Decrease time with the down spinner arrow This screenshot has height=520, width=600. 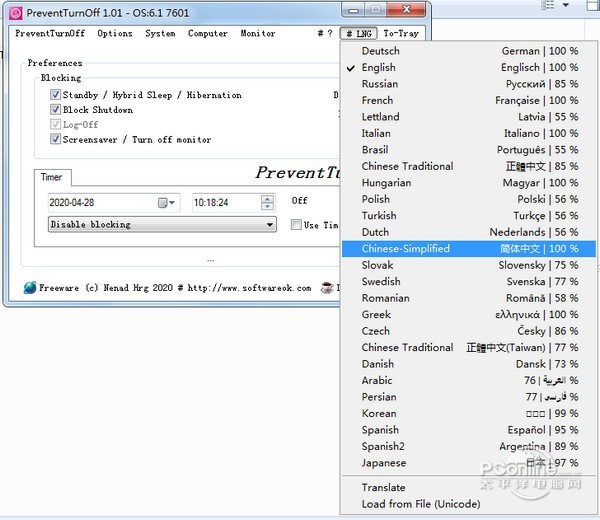[267, 207]
